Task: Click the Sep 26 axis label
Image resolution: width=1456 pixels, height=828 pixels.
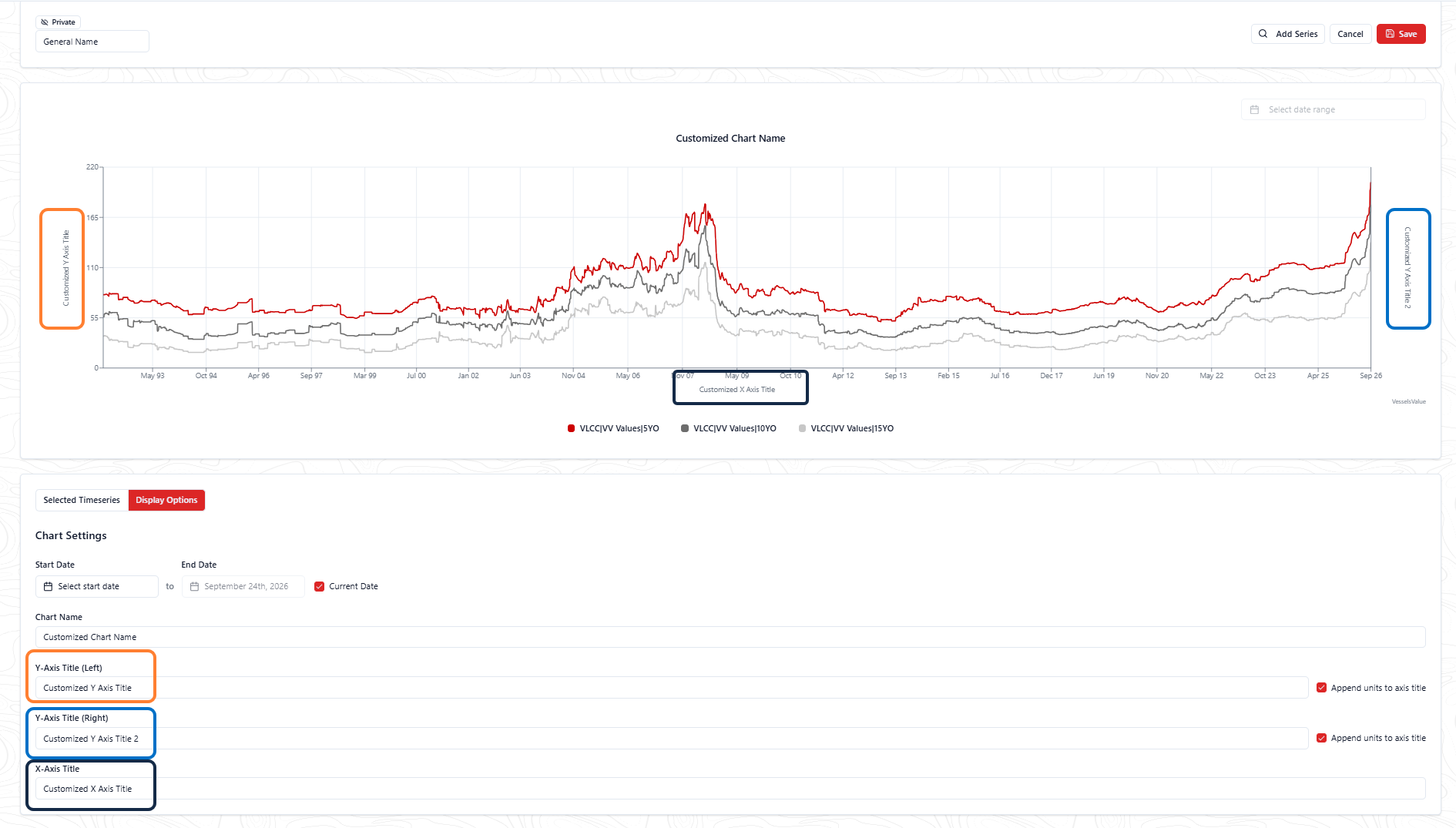Action: [1370, 376]
